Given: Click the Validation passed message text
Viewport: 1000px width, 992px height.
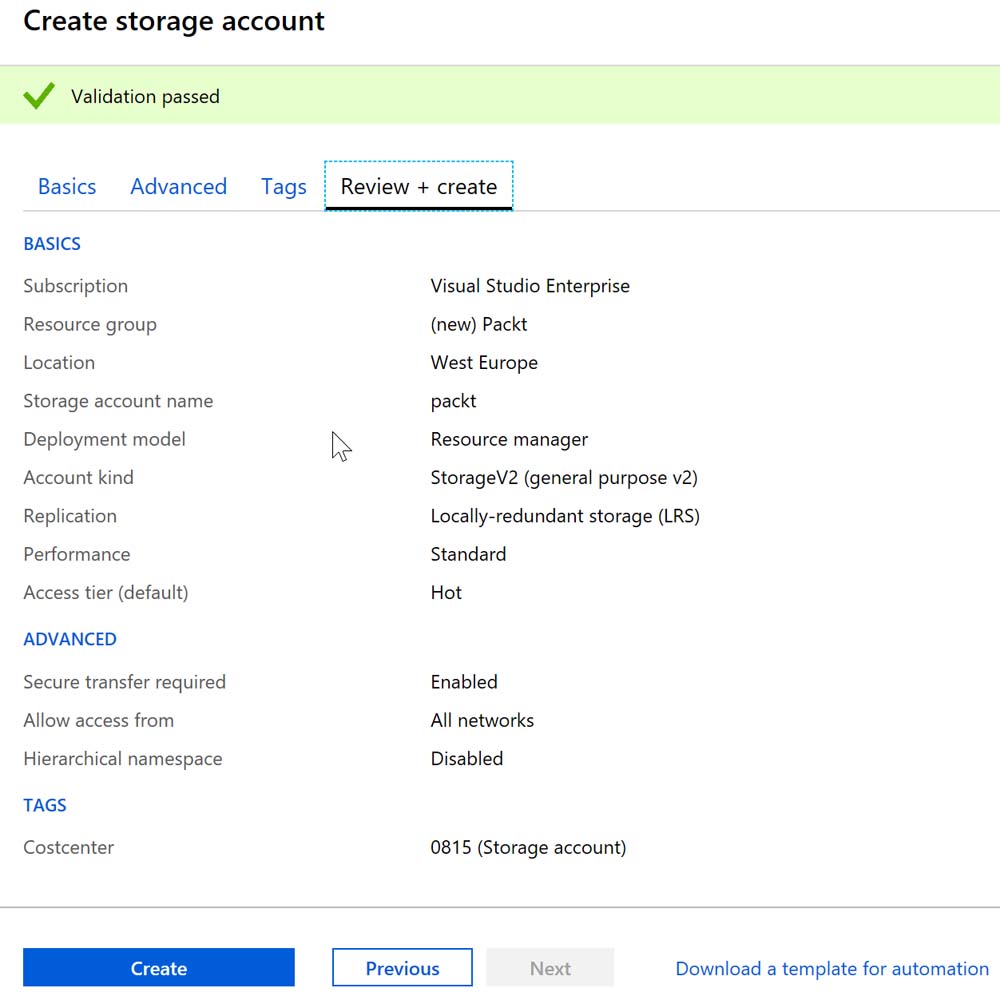Looking at the screenshot, I should [145, 97].
